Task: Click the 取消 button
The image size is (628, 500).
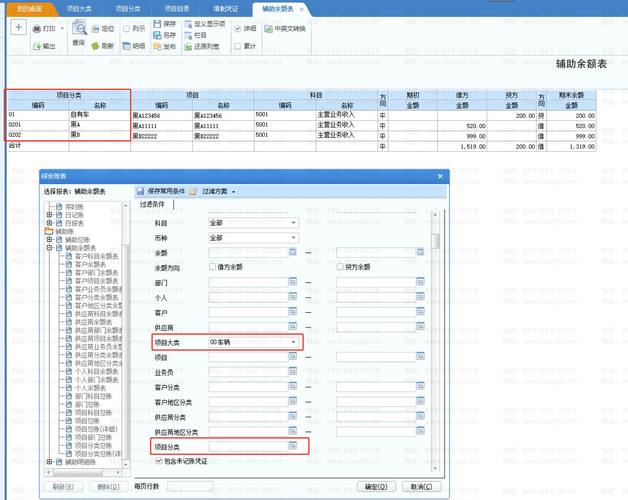Action: 421,487
